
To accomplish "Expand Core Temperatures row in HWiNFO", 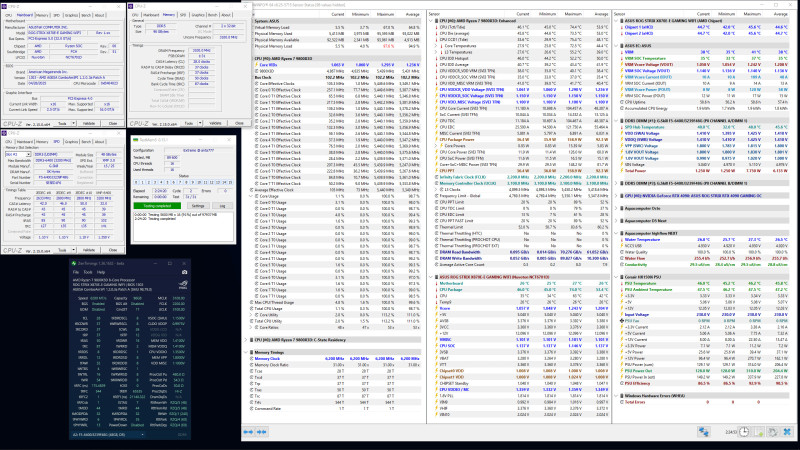I will [x=436, y=46].
